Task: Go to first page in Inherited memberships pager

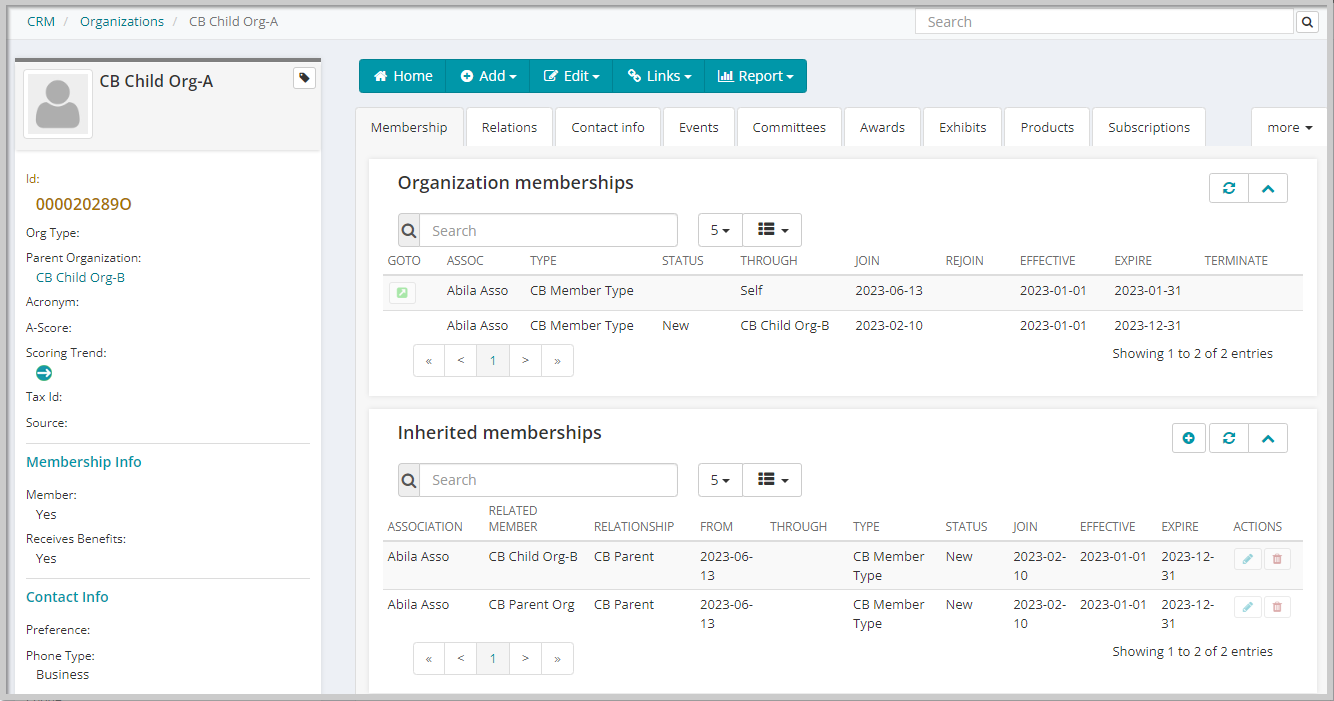Action: pyautogui.click(x=429, y=658)
